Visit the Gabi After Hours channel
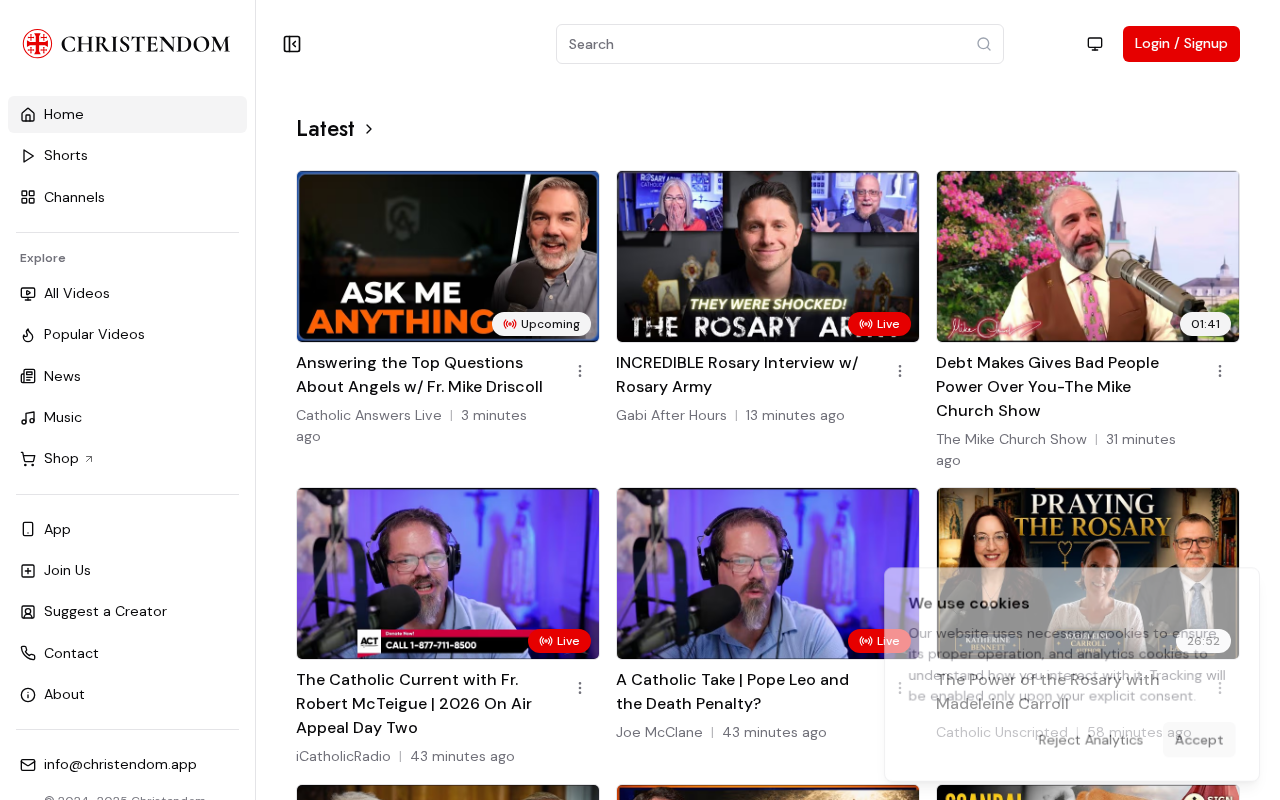This screenshot has height=800, width=1280. click(x=671, y=415)
